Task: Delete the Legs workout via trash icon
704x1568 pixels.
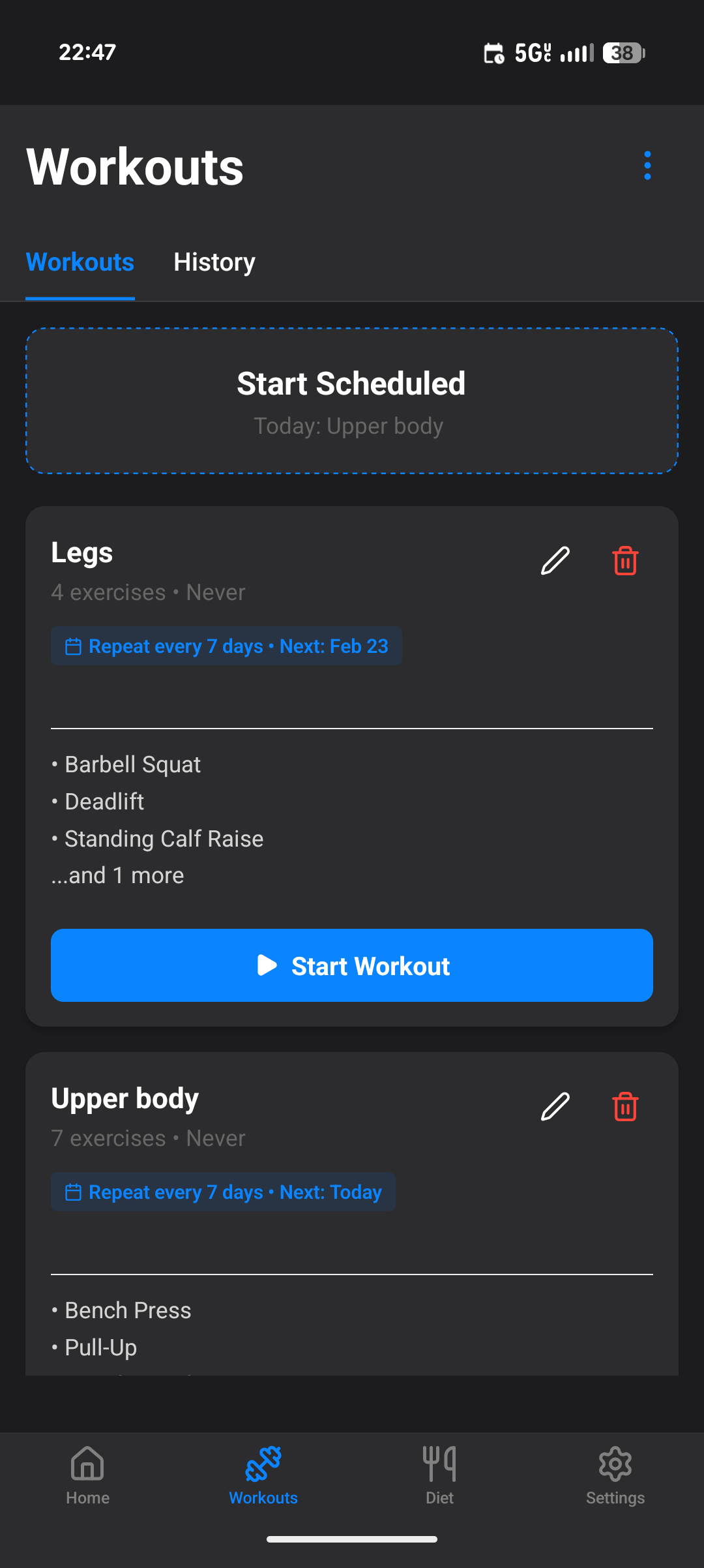Action: click(624, 561)
